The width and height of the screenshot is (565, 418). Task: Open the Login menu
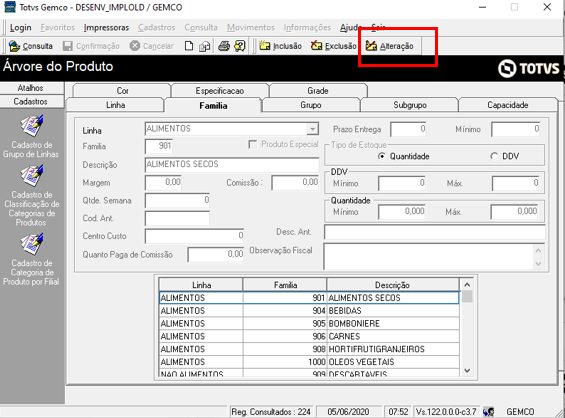coord(21,28)
